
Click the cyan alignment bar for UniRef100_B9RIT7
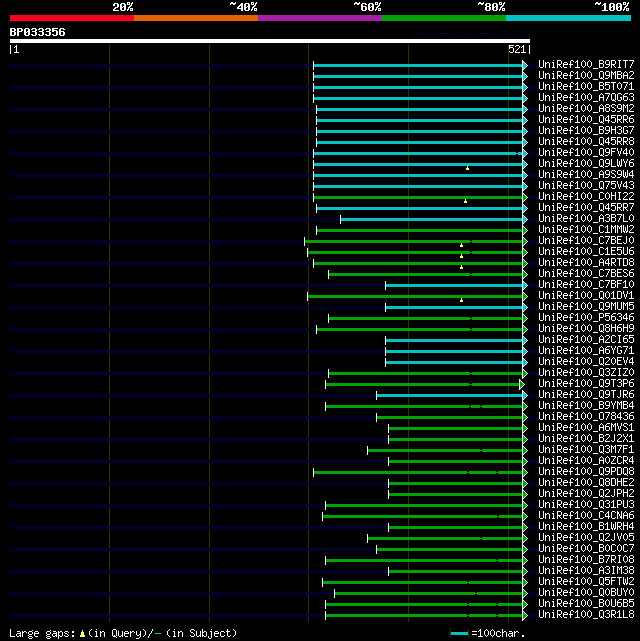pos(418,65)
